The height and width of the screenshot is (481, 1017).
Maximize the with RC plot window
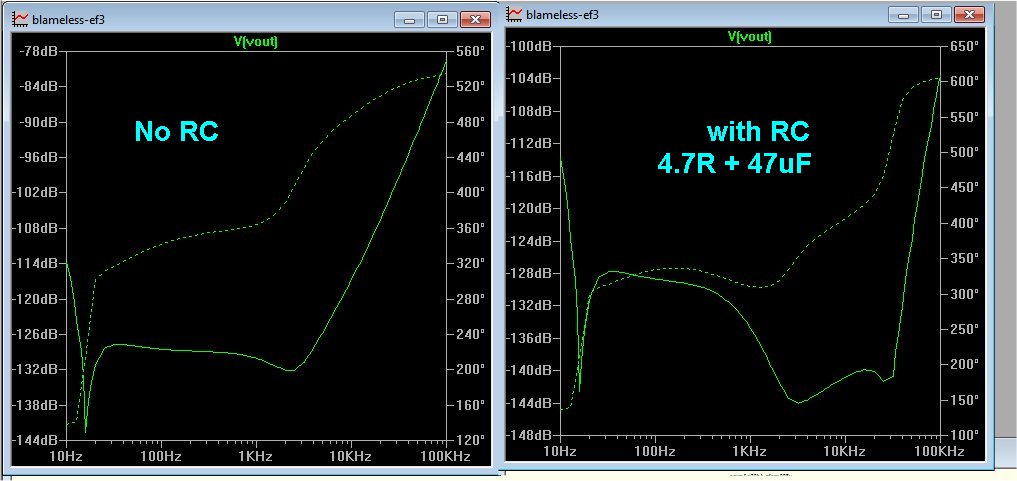937,14
